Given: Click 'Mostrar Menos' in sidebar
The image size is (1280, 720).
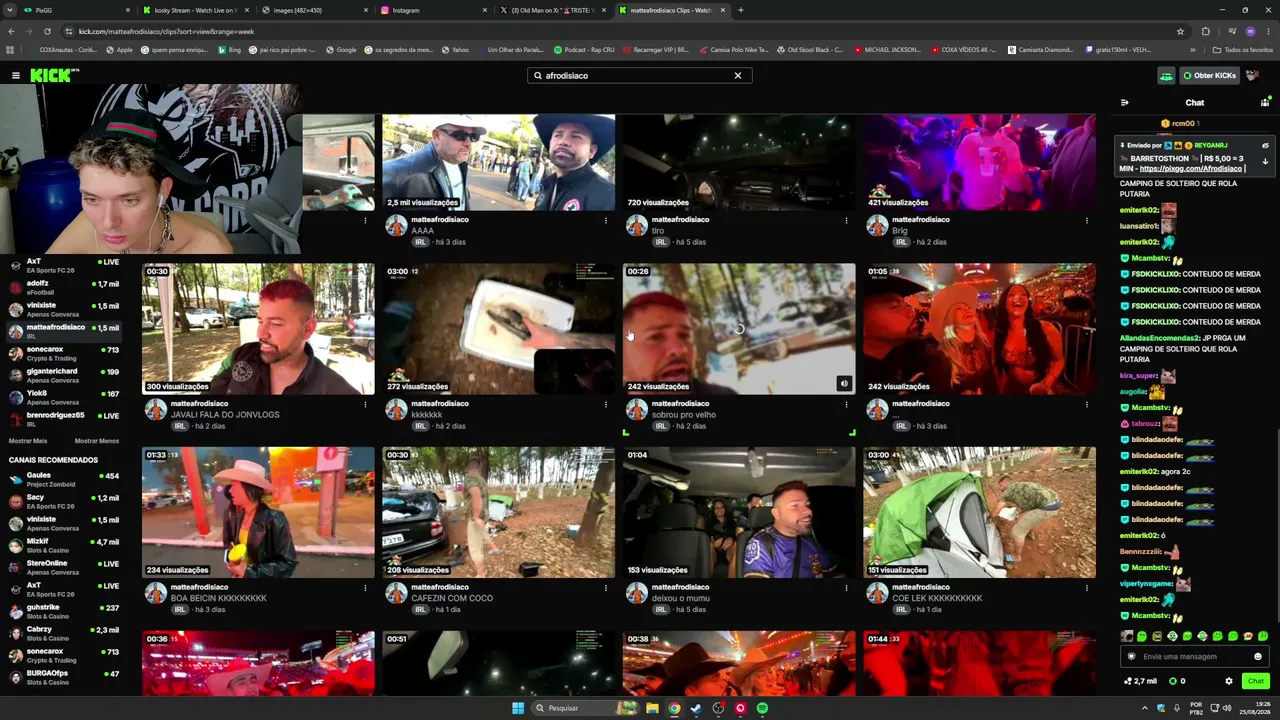Looking at the screenshot, I should [97, 441].
